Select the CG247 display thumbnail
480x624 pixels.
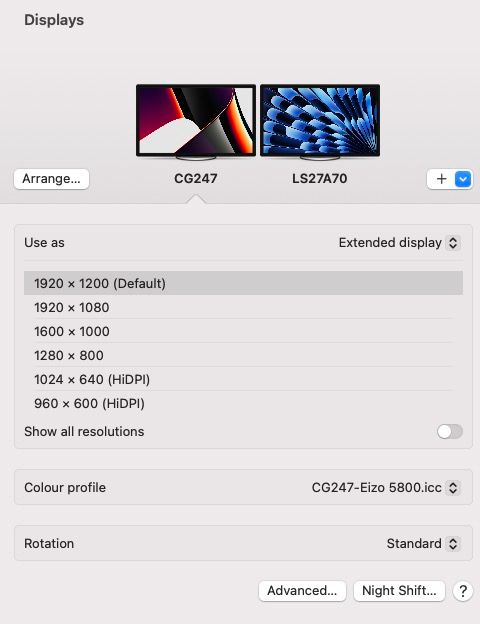pyautogui.click(x=196, y=121)
